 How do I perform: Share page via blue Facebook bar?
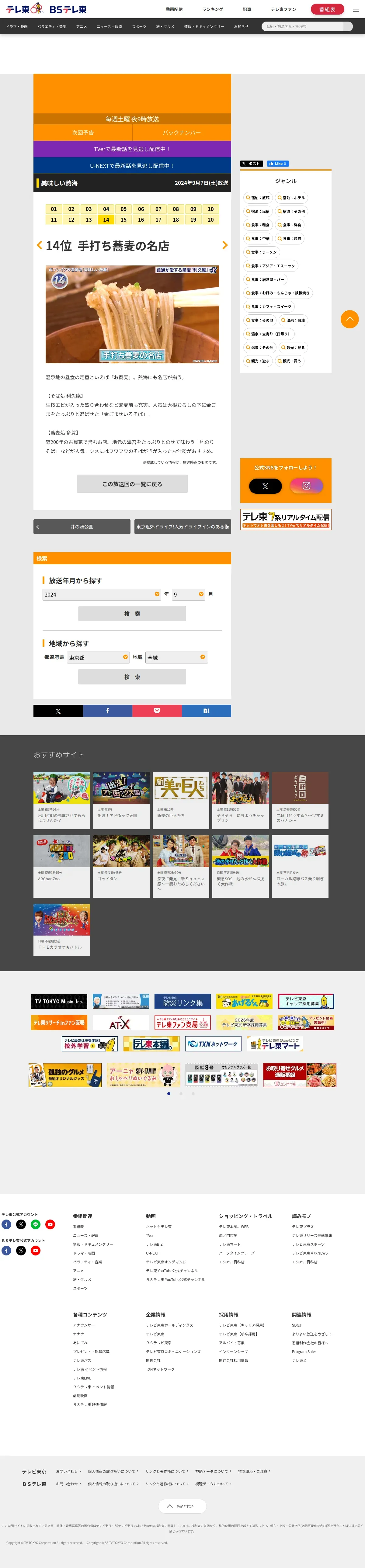coord(107,711)
